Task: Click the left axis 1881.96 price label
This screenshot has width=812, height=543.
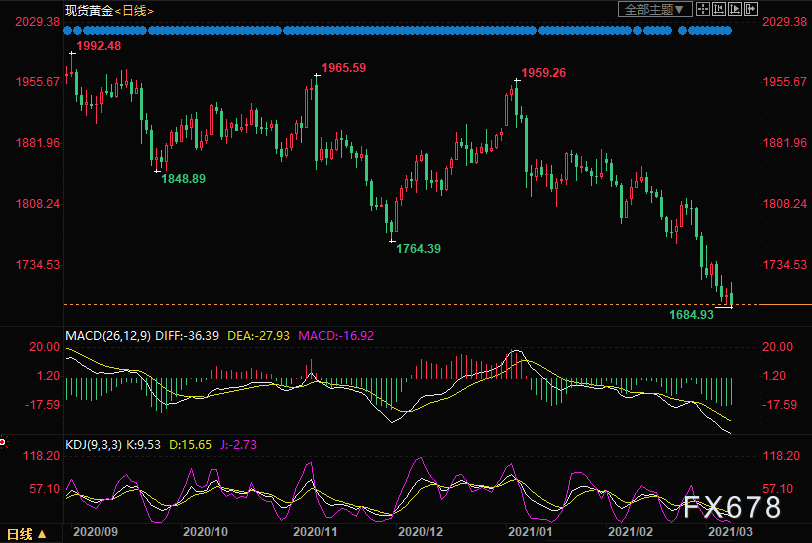Action: coord(38,143)
